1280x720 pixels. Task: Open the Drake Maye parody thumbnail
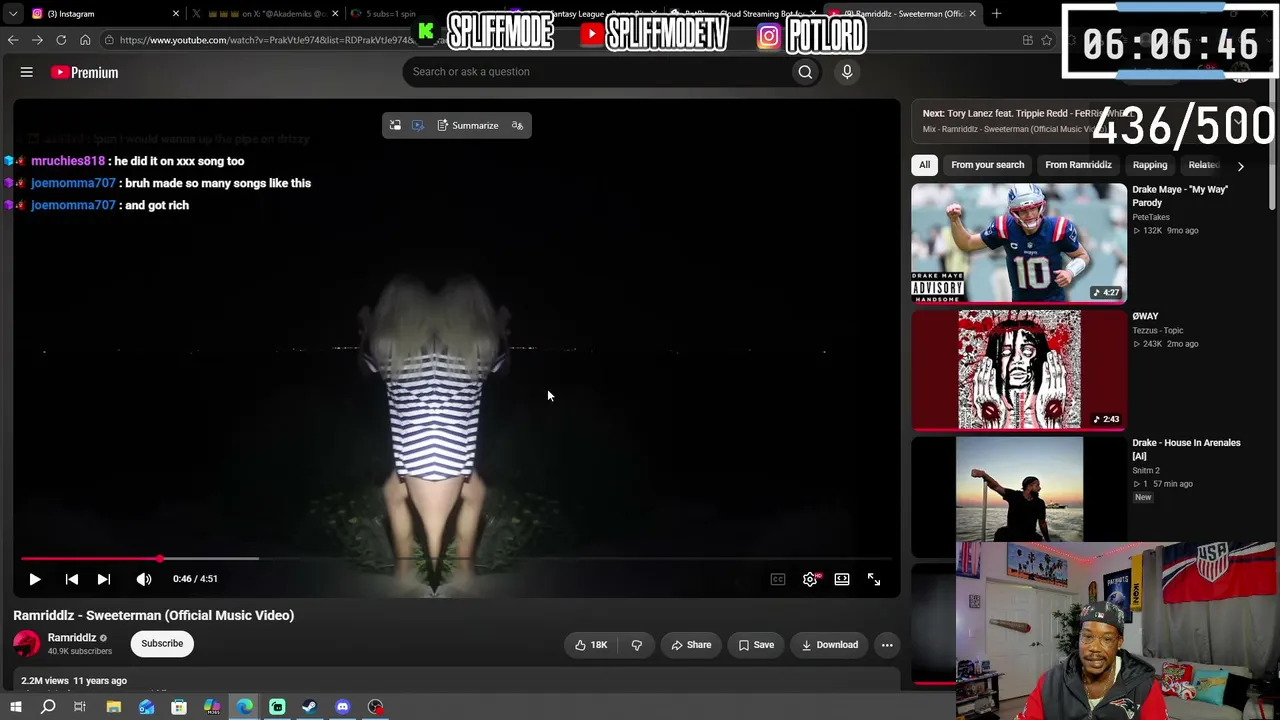coord(1019,243)
